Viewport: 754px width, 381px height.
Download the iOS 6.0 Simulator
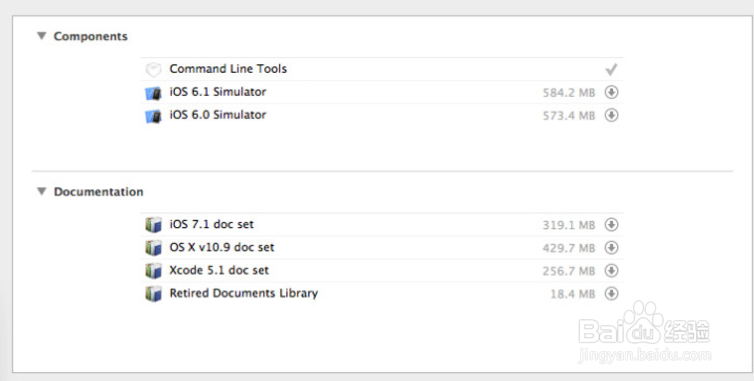(x=611, y=115)
